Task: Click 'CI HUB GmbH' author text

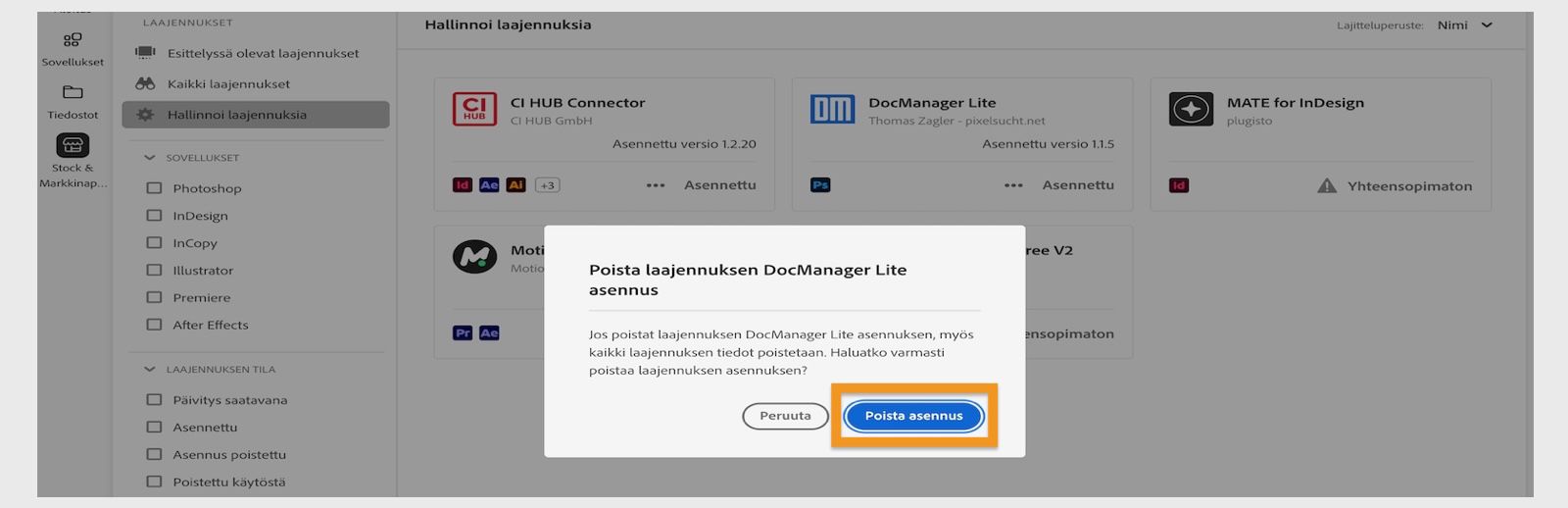Action: pos(552,122)
